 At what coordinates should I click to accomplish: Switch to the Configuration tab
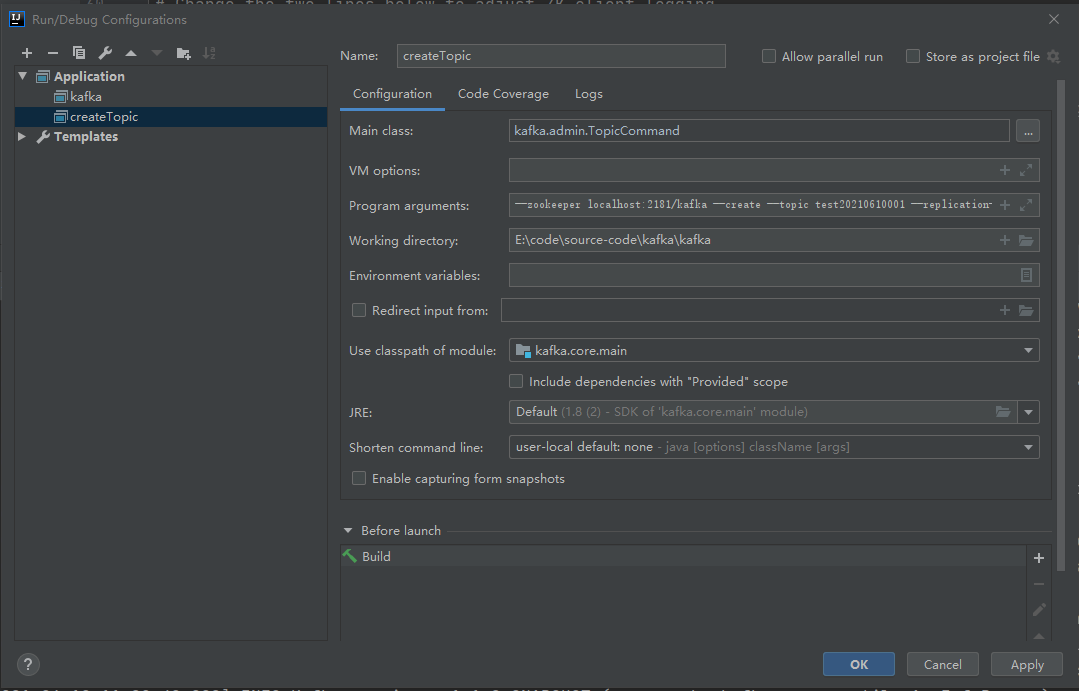(x=392, y=94)
